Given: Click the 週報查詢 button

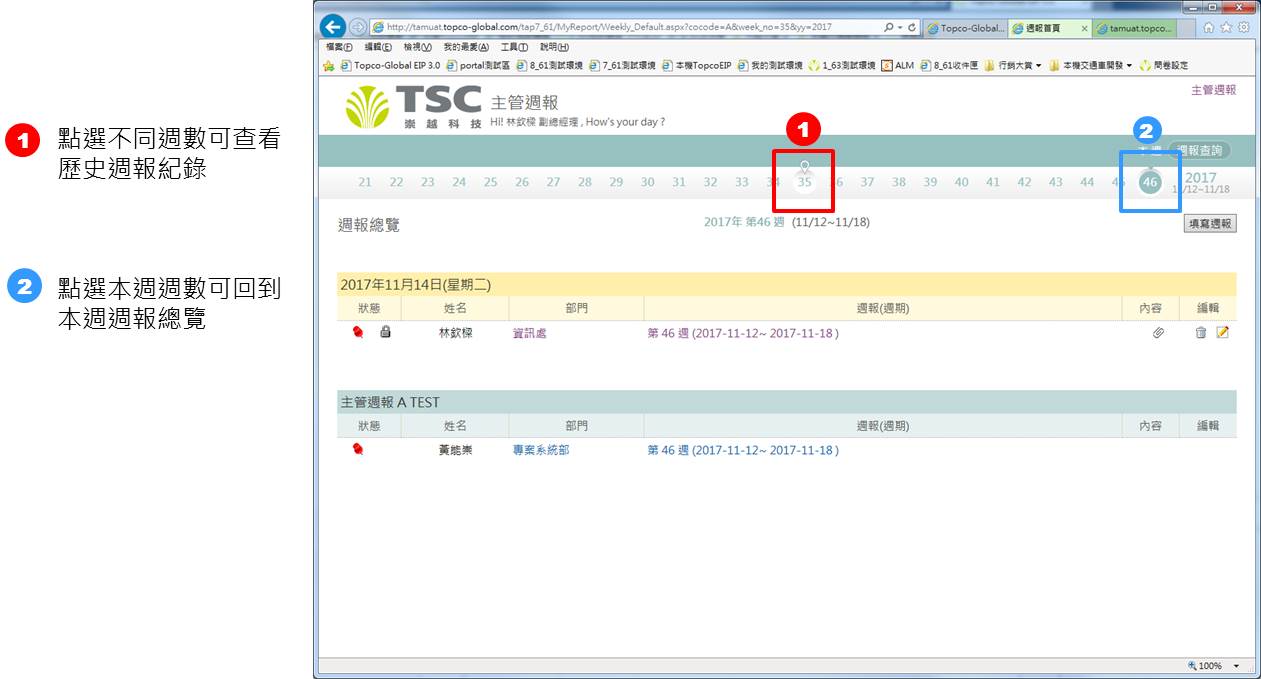Looking at the screenshot, I should 1200,151.
